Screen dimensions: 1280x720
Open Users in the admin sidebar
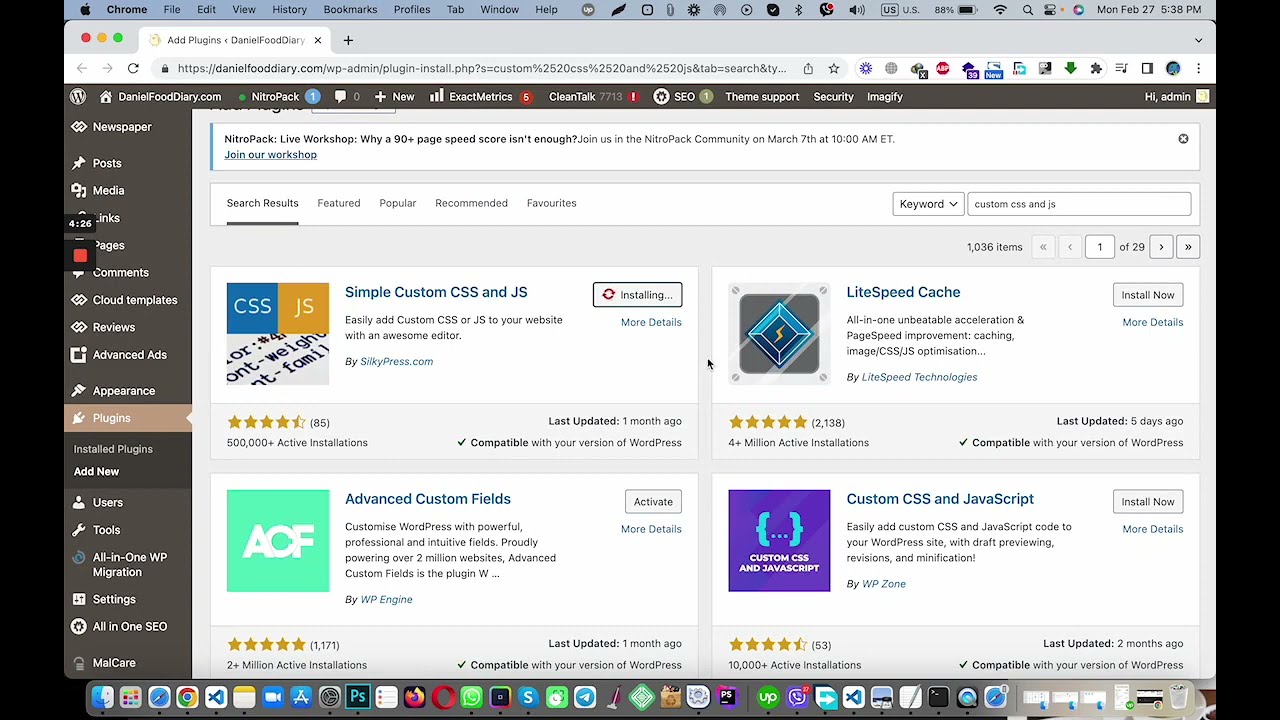tap(108, 503)
